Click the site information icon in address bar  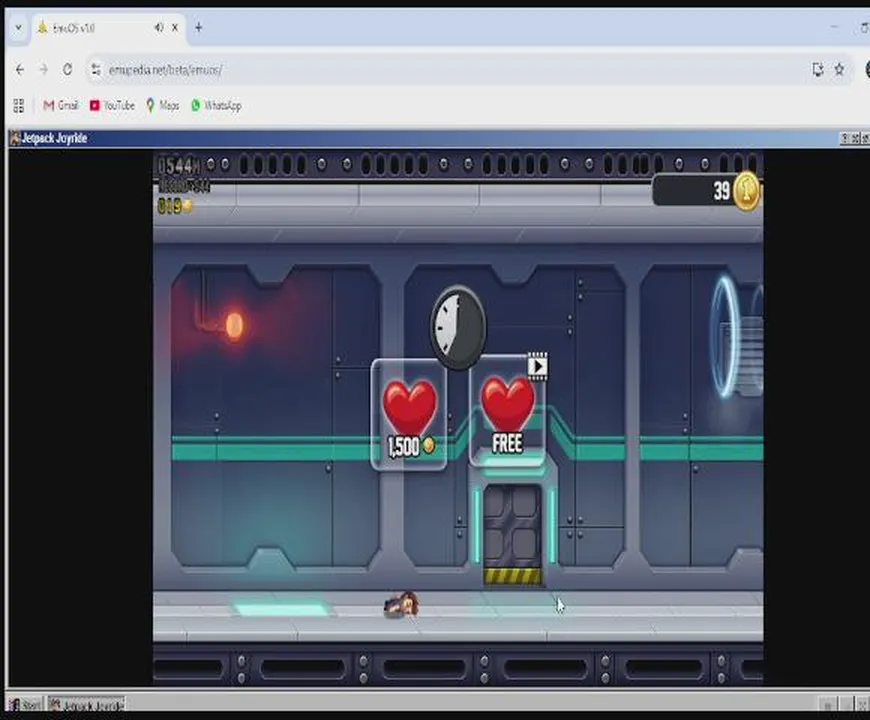(96, 69)
